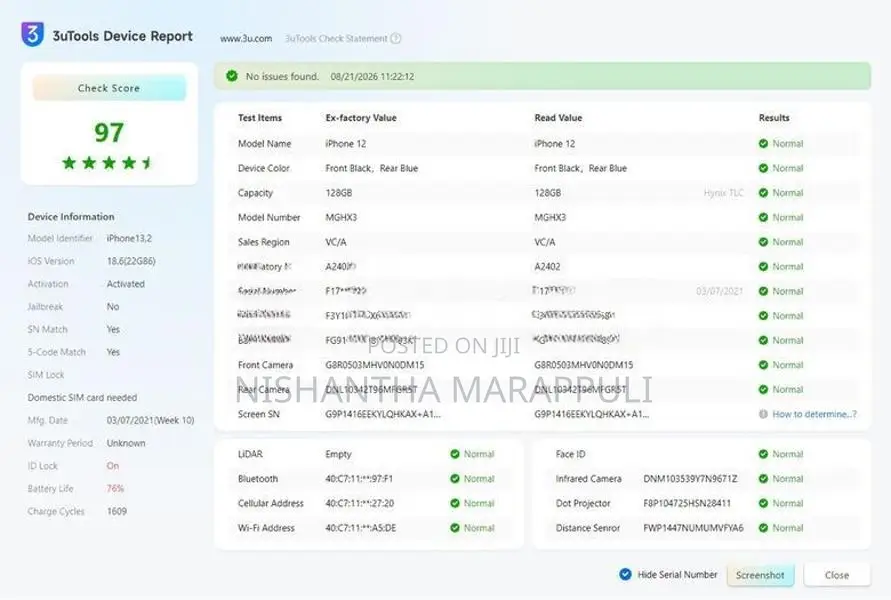The width and height of the screenshot is (891, 600).
Task: Click the Normal check icon for Model Name
Action: tap(763, 144)
